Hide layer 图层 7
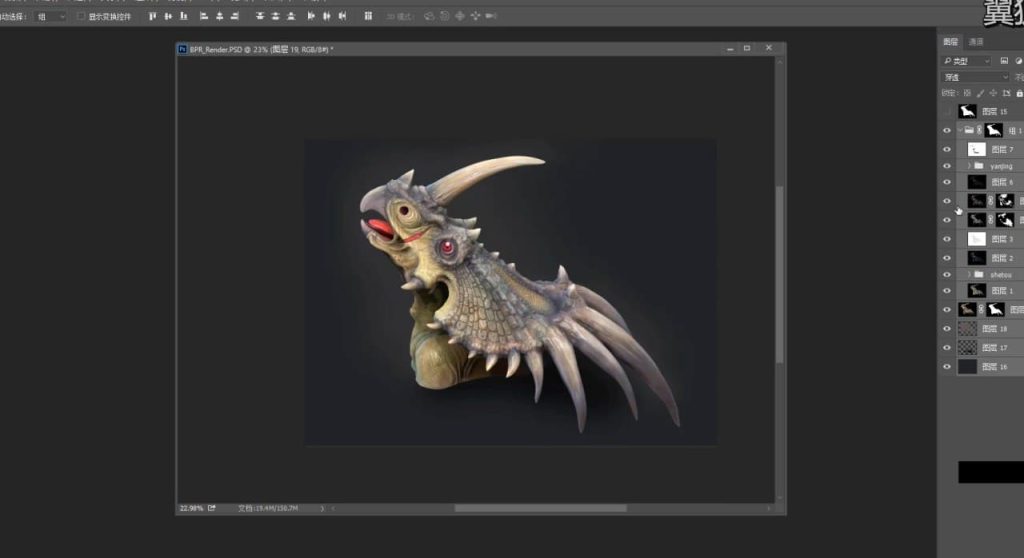 click(946, 149)
